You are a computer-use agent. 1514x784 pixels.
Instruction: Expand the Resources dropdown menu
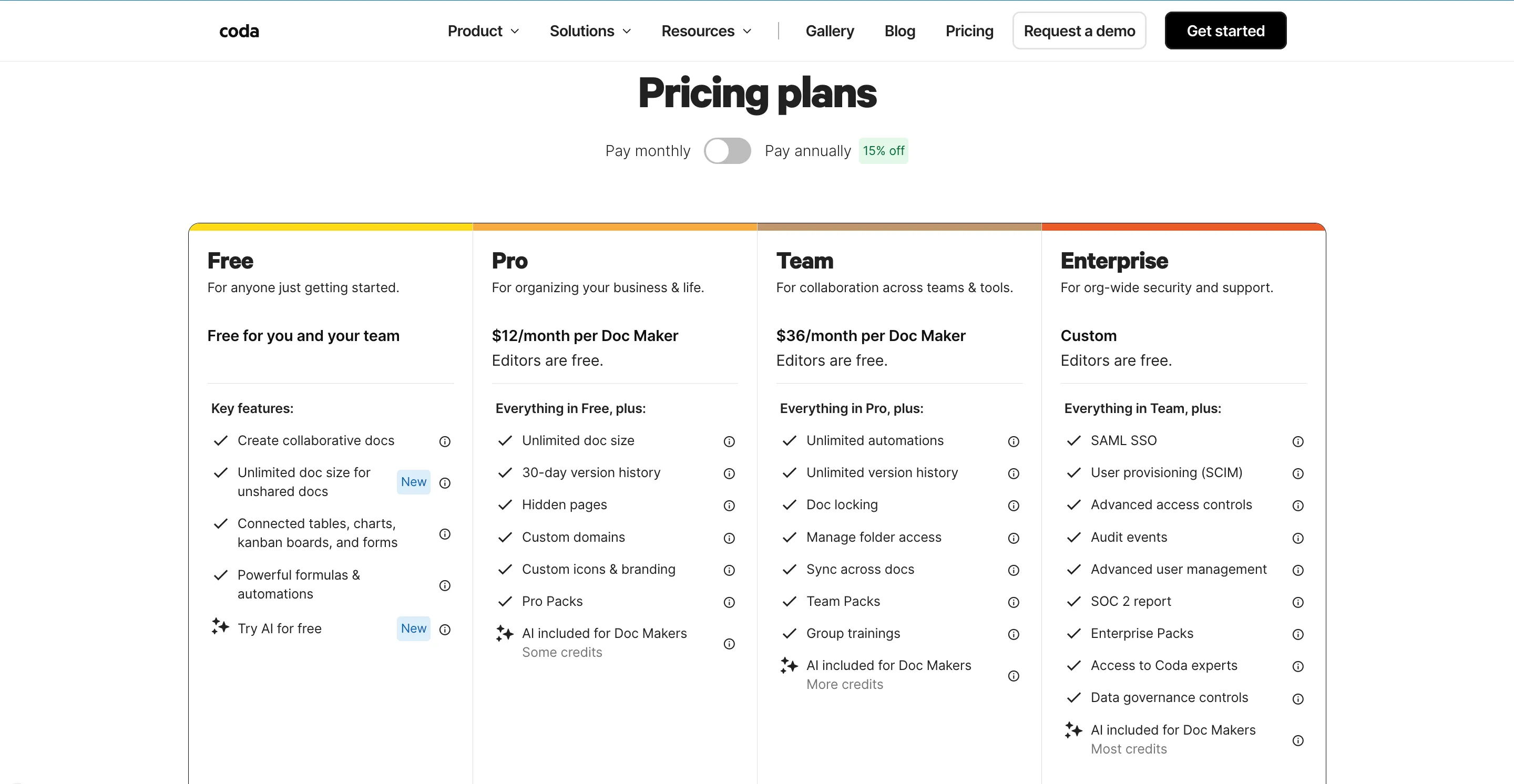tap(707, 31)
